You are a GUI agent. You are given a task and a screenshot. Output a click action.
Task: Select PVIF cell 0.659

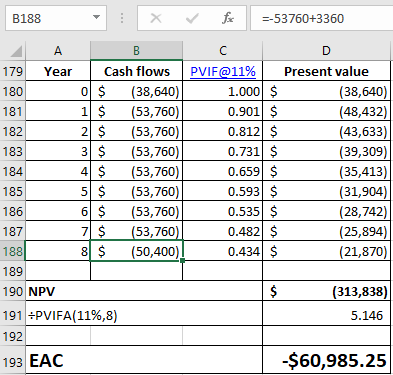point(223,171)
